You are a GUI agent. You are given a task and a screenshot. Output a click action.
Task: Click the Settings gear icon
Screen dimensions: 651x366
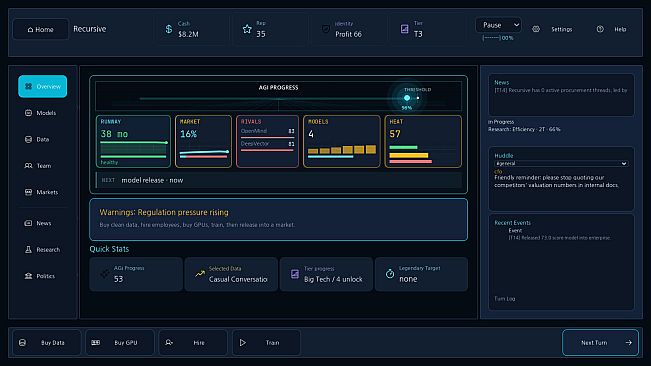536,29
